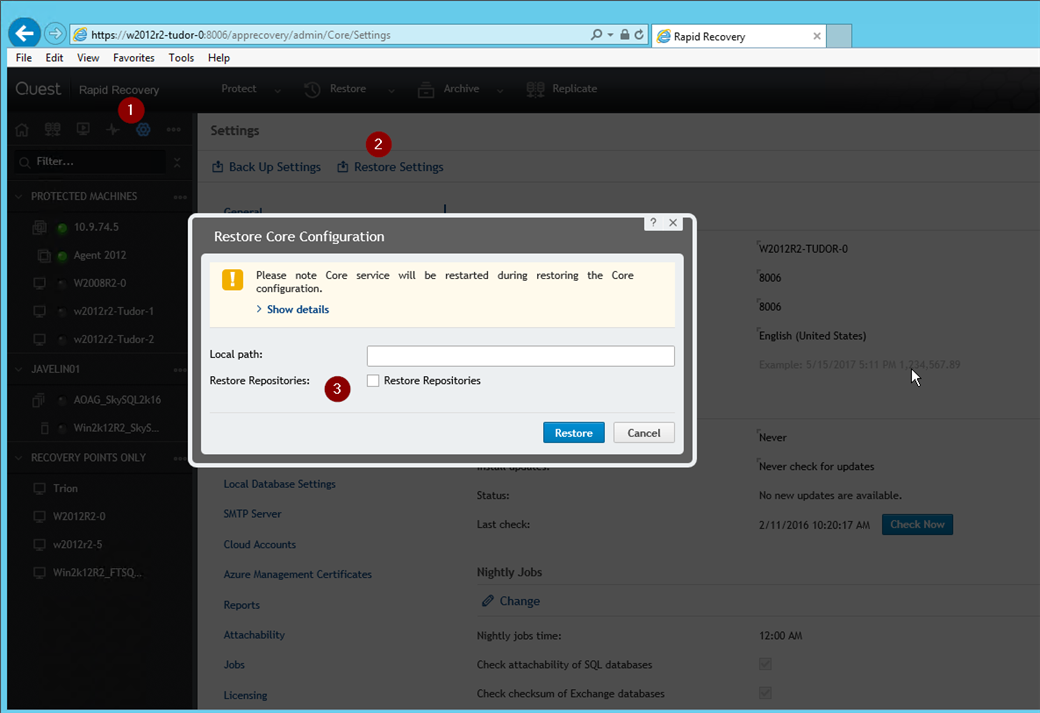Click the Archive box icon in top bar
Viewport: 1040px width, 713px height.
point(426,90)
